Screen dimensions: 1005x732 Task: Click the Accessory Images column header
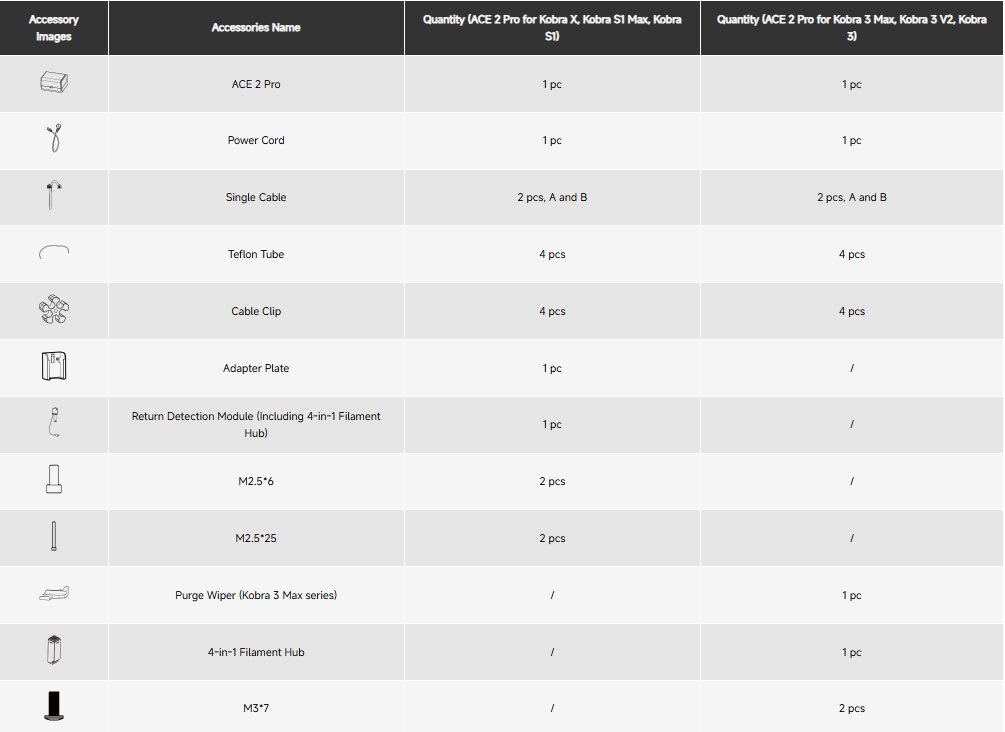pos(54,28)
